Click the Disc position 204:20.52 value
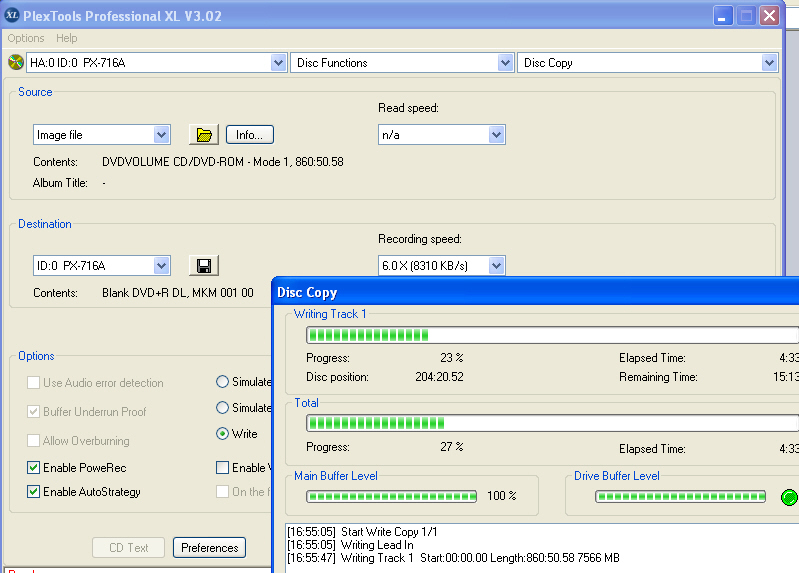799x573 pixels. 439,377
